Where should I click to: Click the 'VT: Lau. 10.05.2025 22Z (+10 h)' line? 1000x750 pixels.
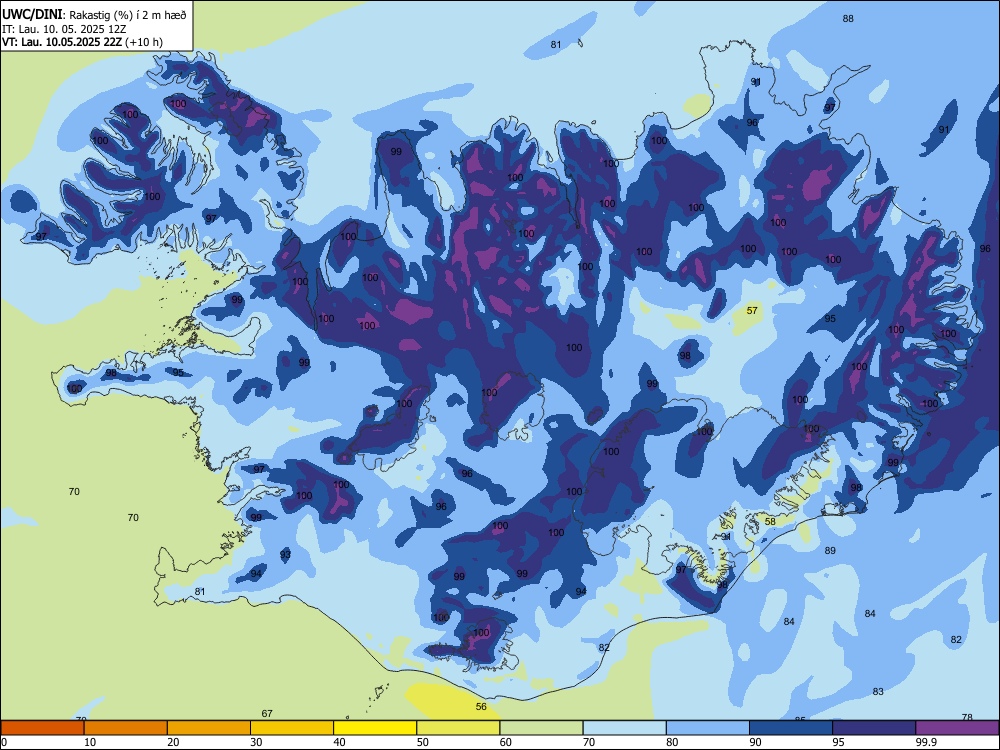tap(82, 42)
